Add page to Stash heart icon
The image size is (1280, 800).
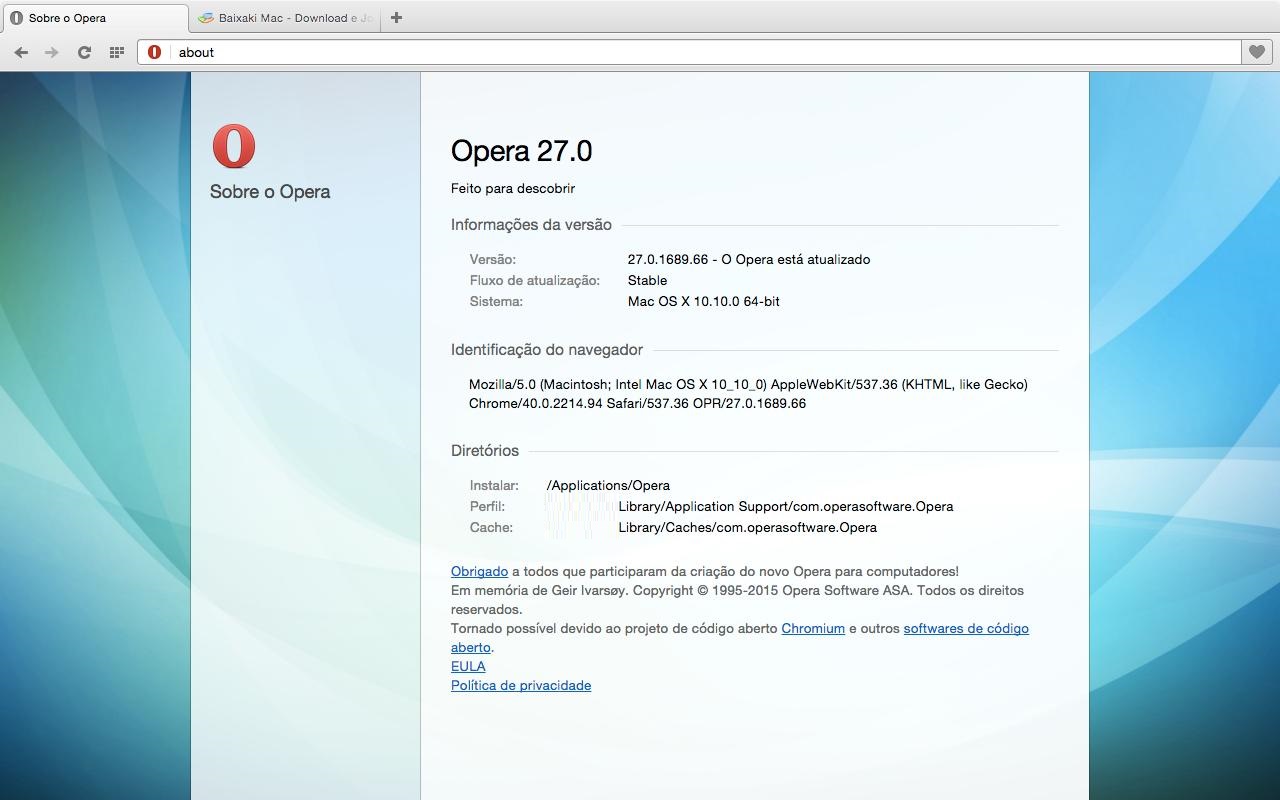(1255, 52)
